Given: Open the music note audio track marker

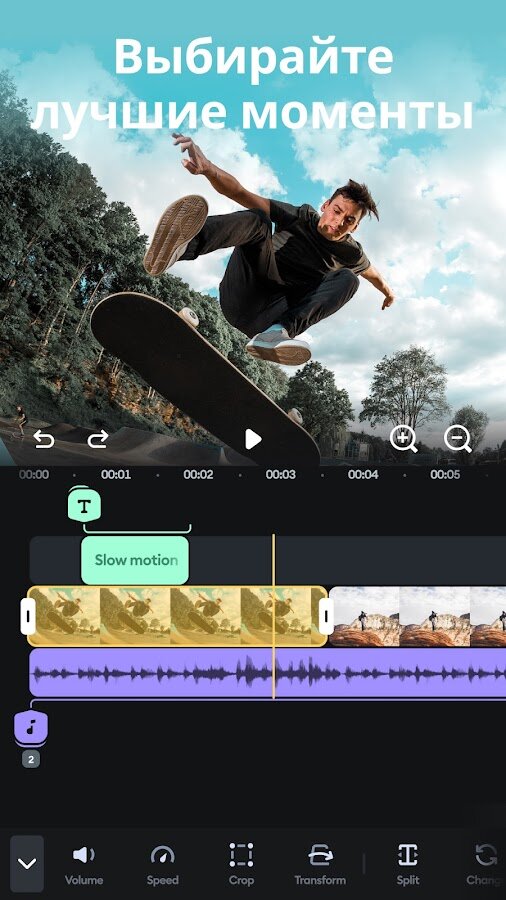Looking at the screenshot, I should (31, 728).
